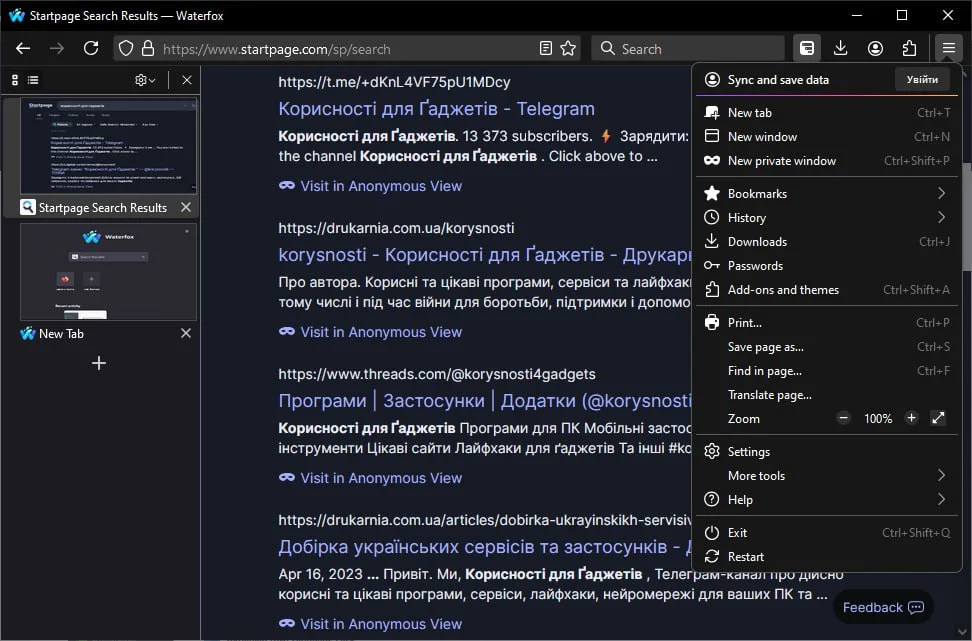Click the Увійти sign-in button

click(922, 79)
